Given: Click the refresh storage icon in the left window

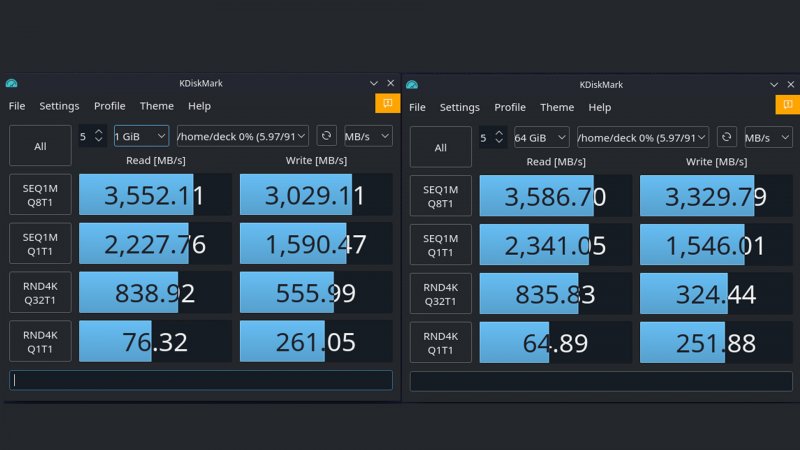Looking at the screenshot, I should pos(326,136).
